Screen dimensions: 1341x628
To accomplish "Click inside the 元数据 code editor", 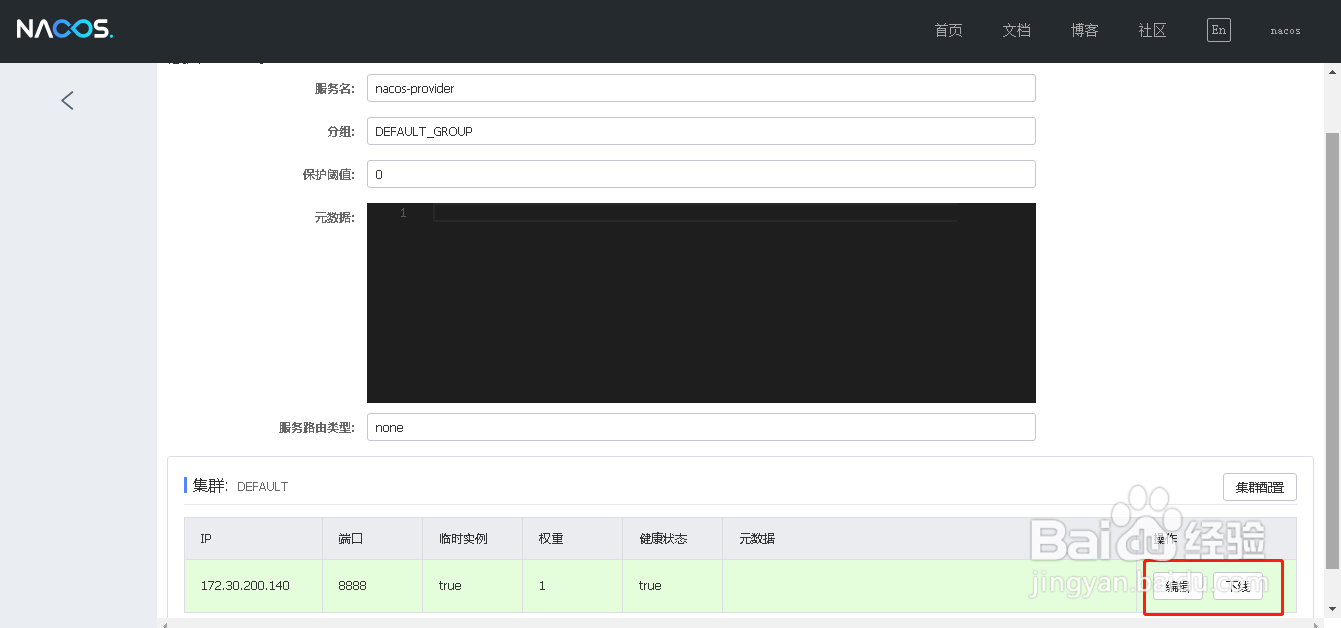I will [701, 303].
